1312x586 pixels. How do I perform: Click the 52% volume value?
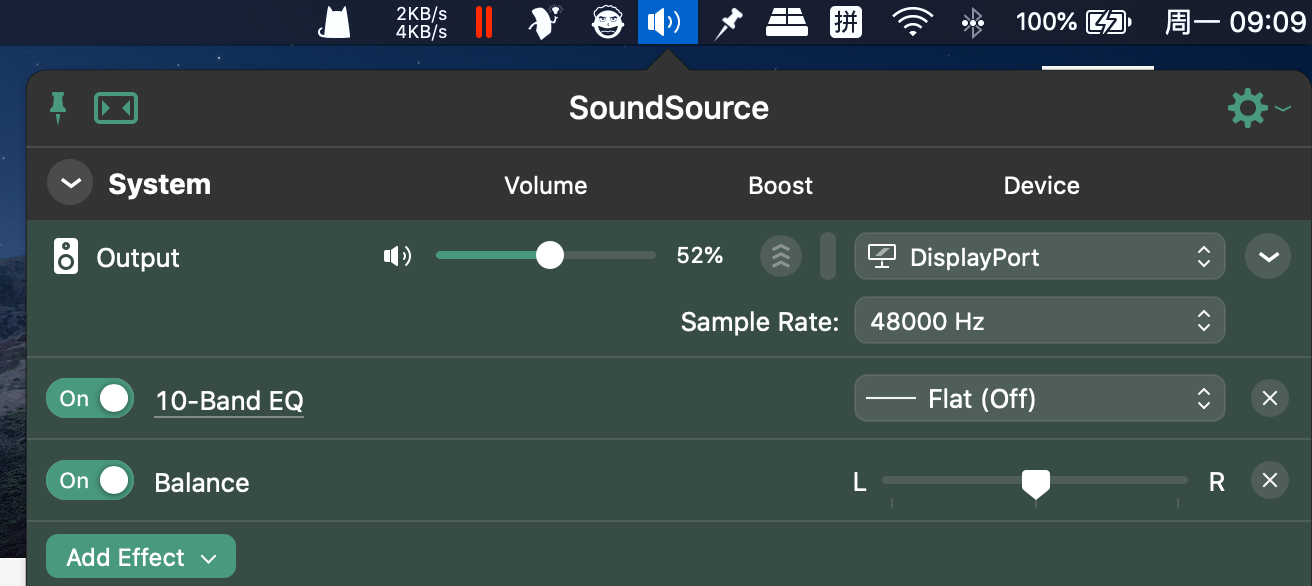coord(700,255)
